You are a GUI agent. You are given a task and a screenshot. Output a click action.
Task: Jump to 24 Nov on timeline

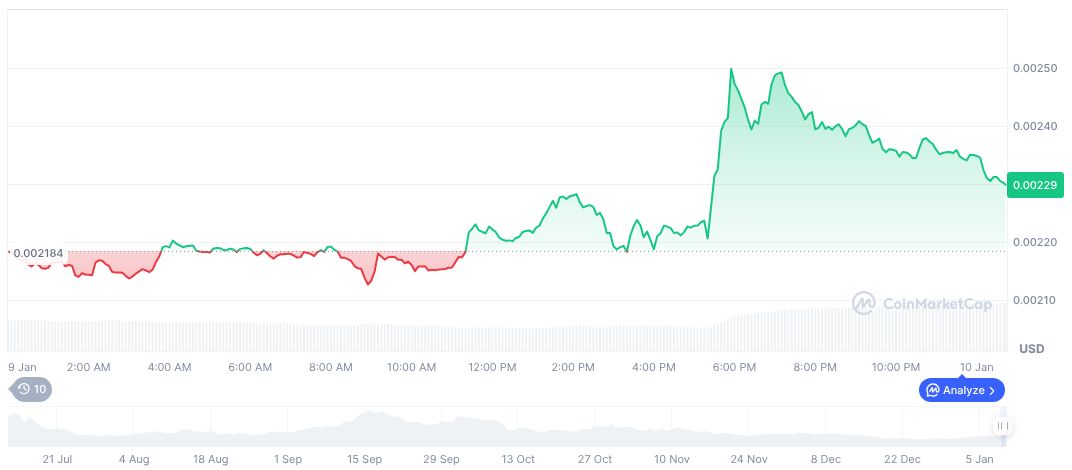pyautogui.click(x=748, y=459)
